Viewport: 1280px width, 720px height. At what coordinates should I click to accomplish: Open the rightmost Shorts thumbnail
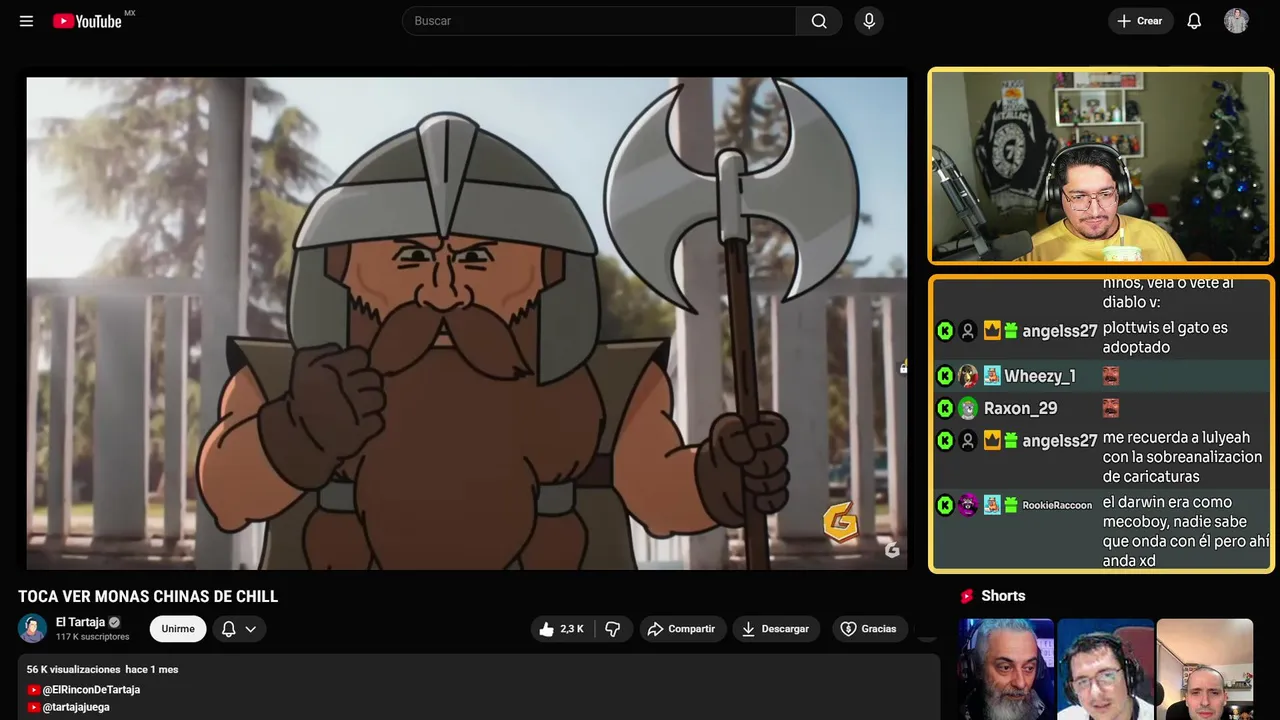(x=1204, y=669)
